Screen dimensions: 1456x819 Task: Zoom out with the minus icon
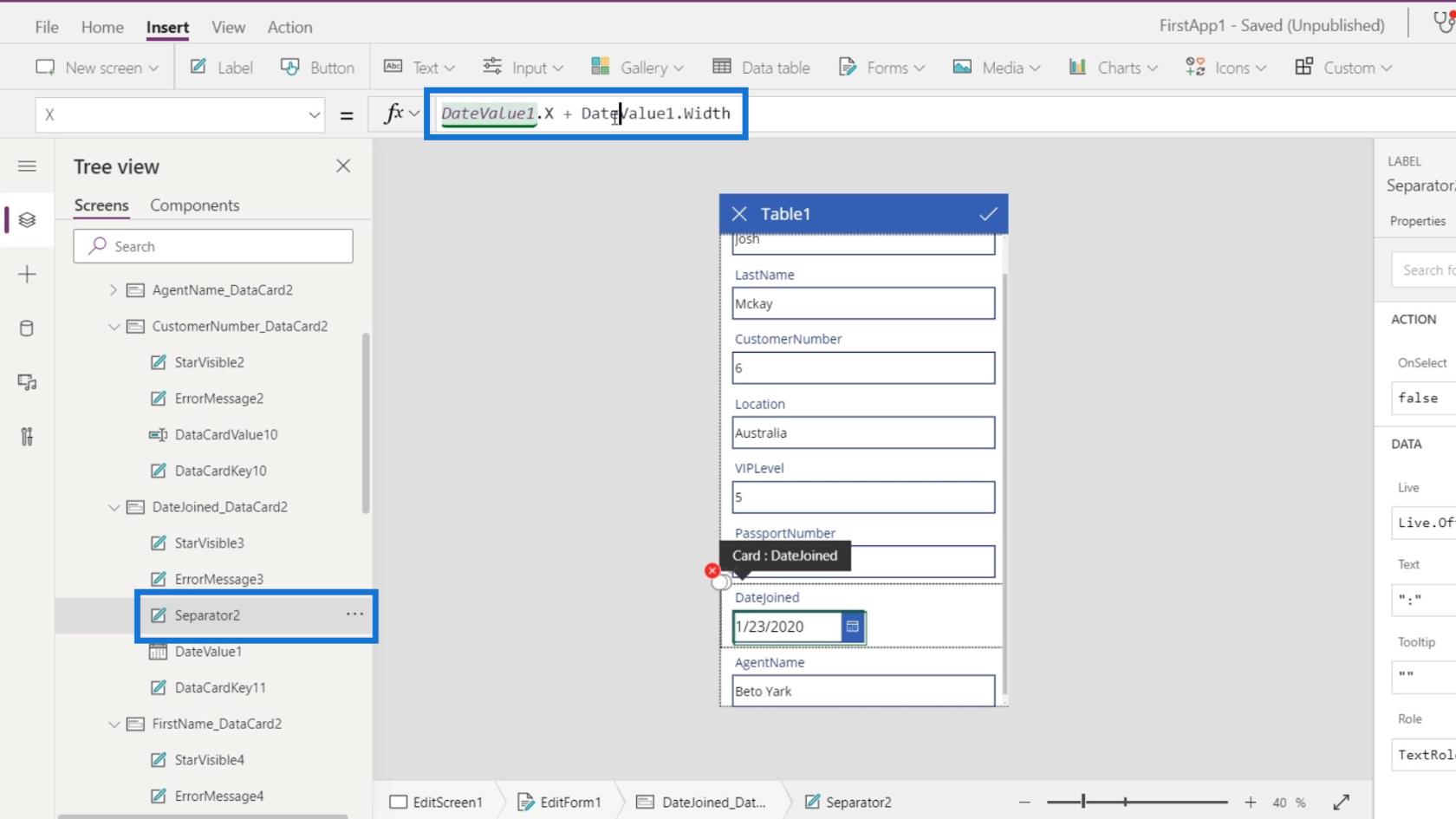[1024, 803]
